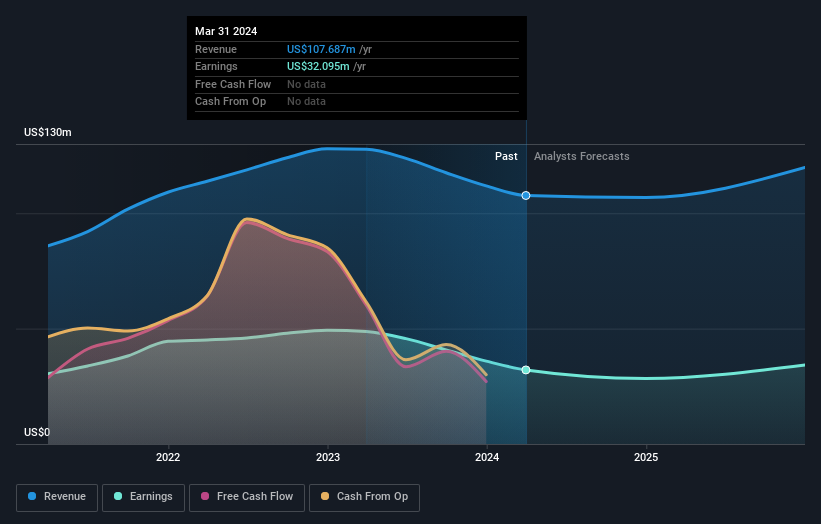Screen dimensions: 821x524
Task: Click the US$0 y-axis label
Action: [37, 432]
